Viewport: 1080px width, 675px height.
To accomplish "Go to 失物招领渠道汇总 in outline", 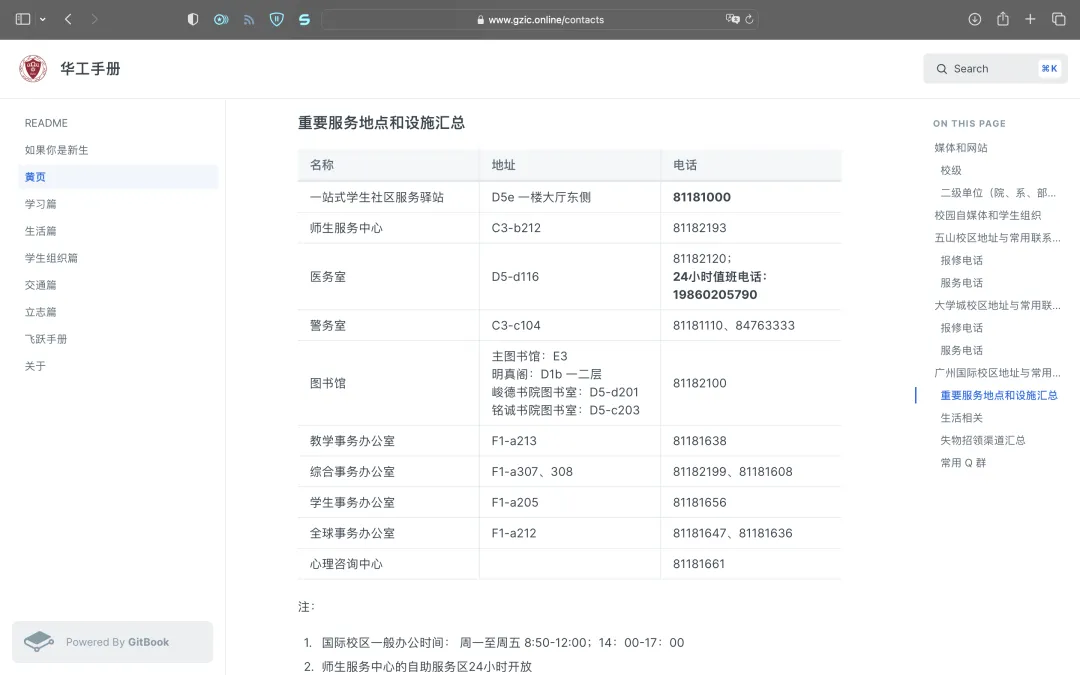I will tap(982, 440).
